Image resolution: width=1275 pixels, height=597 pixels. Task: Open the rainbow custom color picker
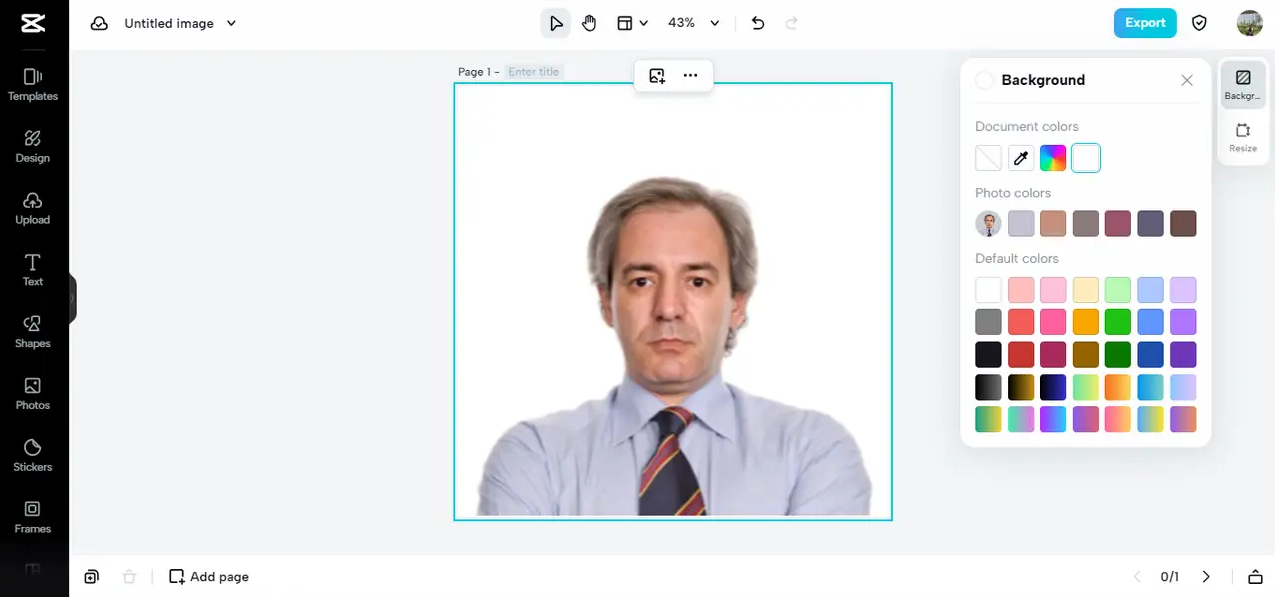(1053, 158)
